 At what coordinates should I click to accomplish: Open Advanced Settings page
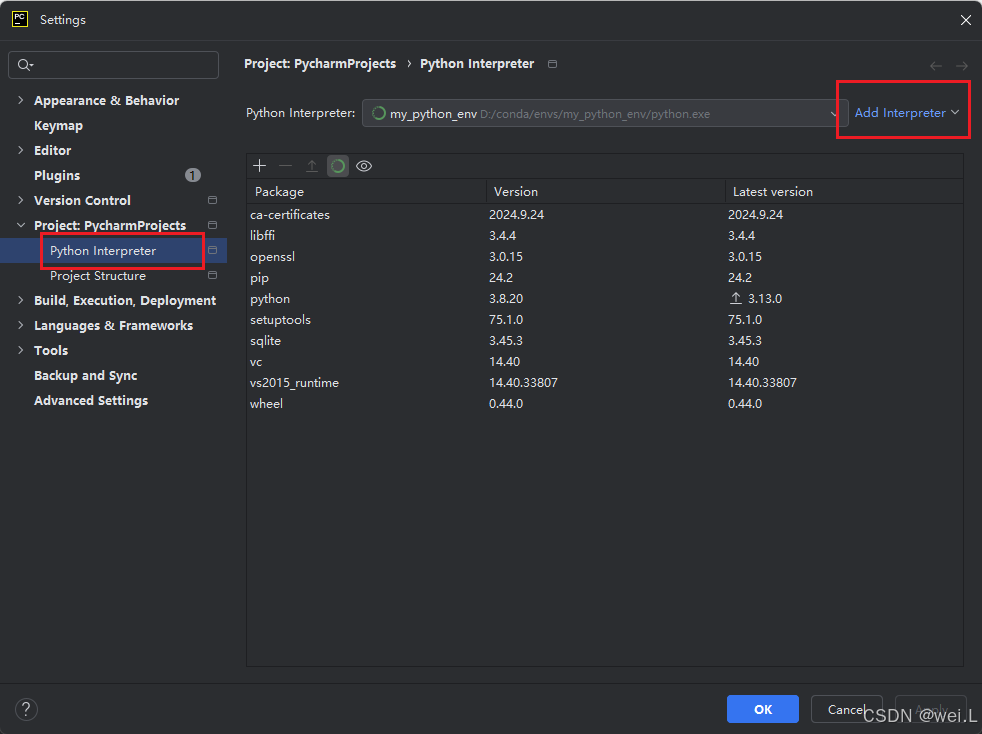pyautogui.click(x=91, y=401)
